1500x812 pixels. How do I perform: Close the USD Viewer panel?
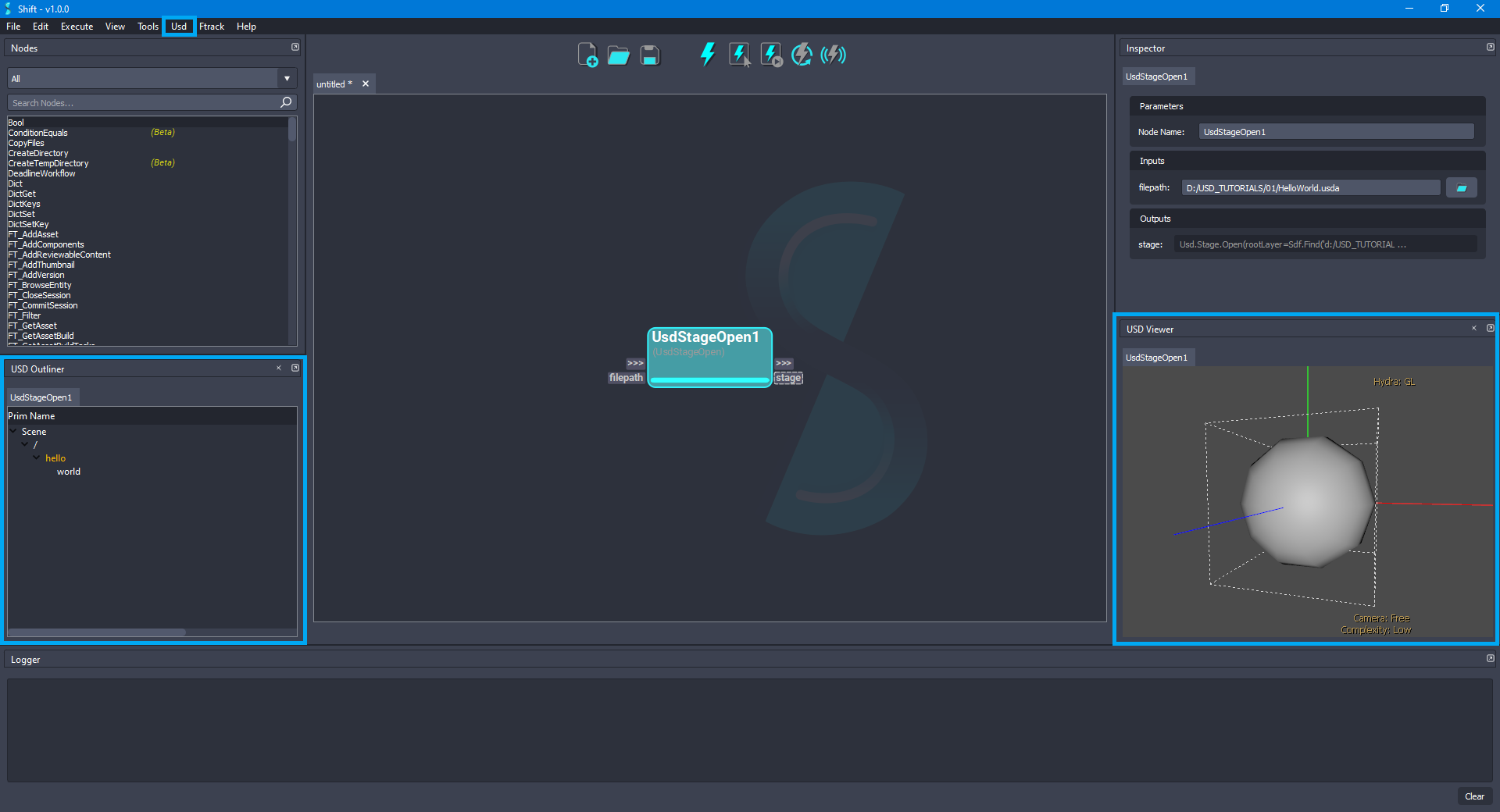tap(1473, 328)
